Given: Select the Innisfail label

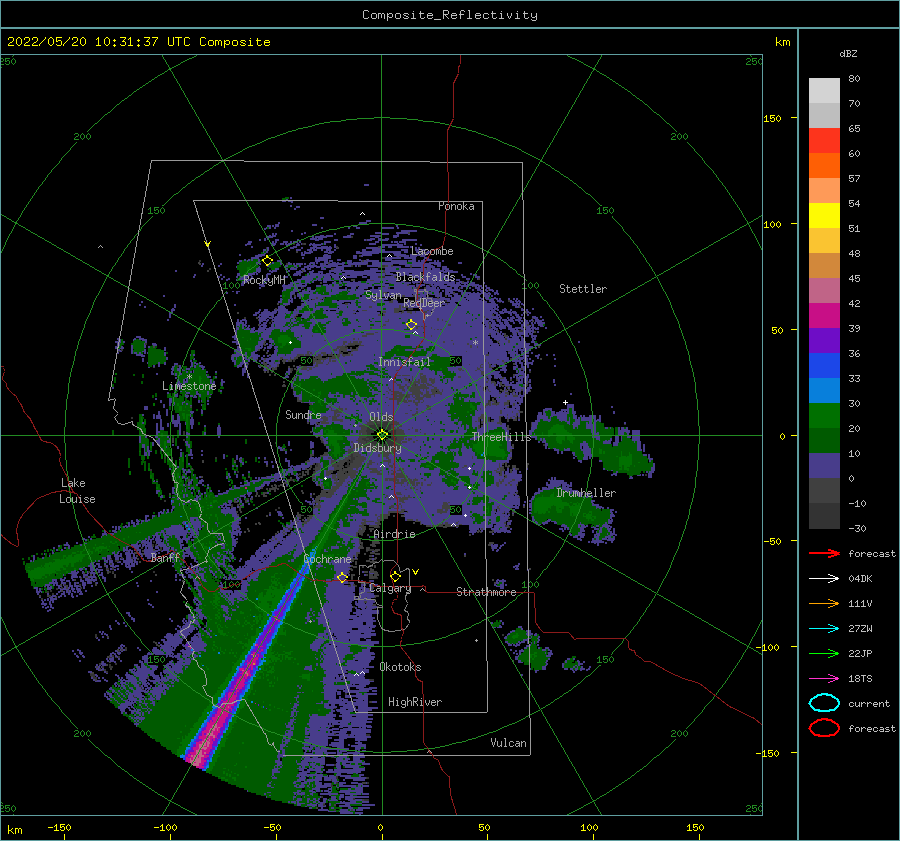Looking at the screenshot, I should 404,362.
